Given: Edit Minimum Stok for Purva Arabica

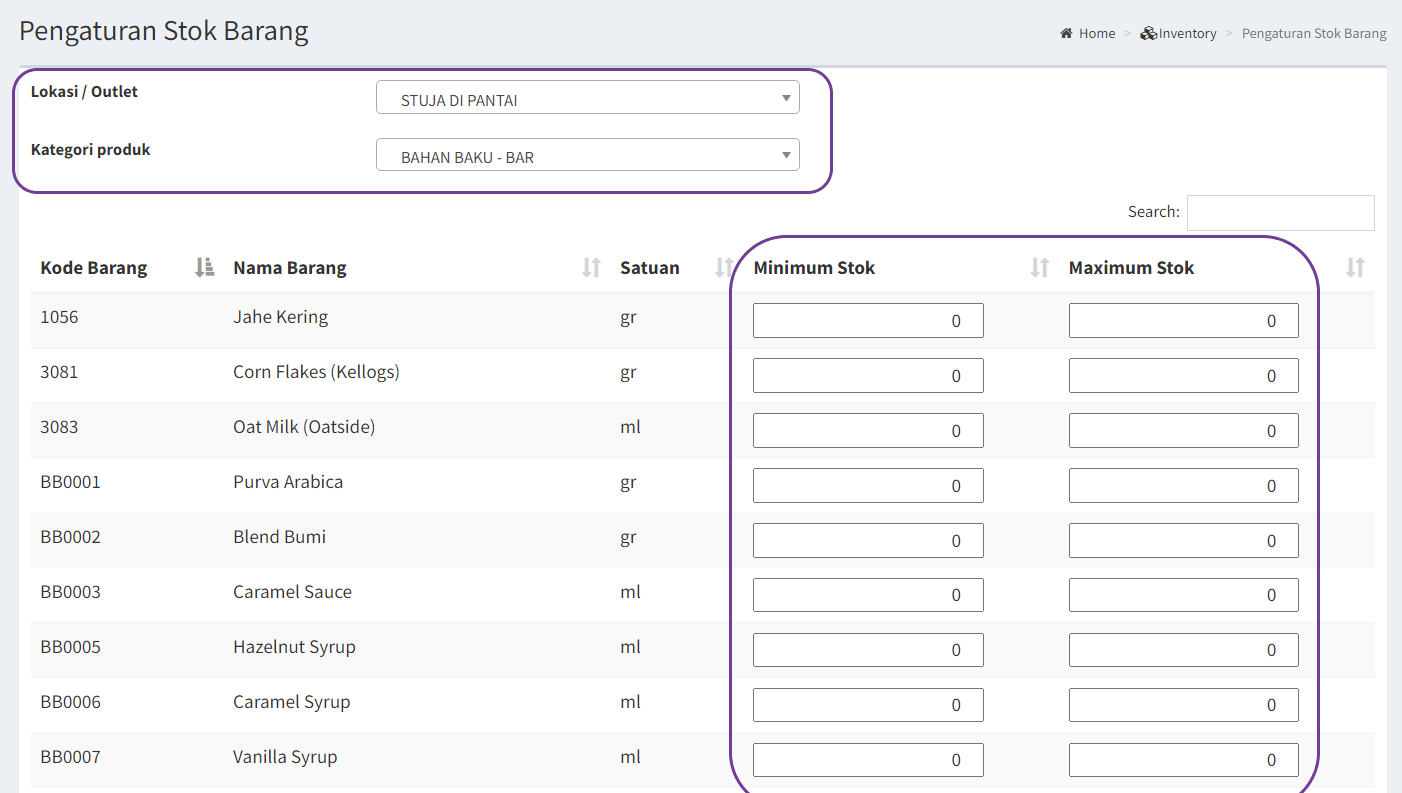Looking at the screenshot, I should click(868, 486).
